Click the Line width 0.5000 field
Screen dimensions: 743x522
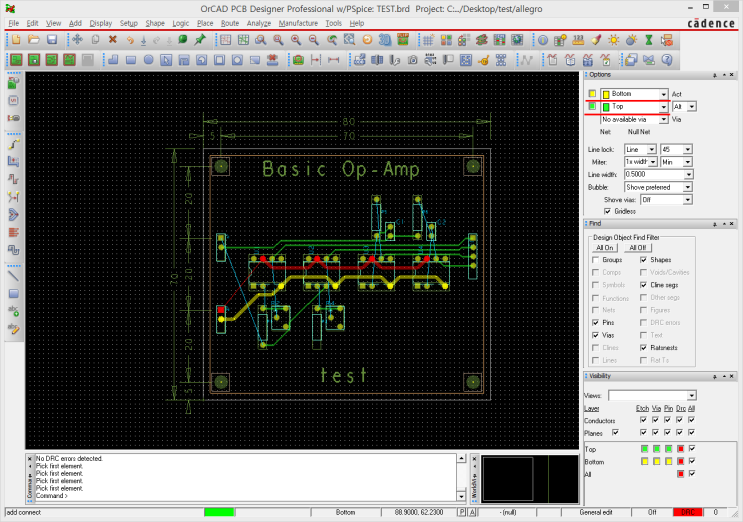659,174
